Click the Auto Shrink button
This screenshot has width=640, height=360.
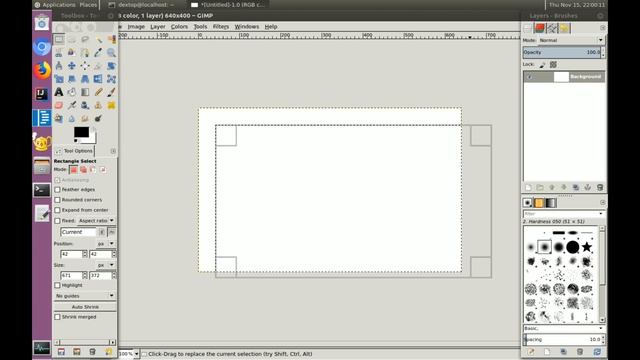click(85, 307)
